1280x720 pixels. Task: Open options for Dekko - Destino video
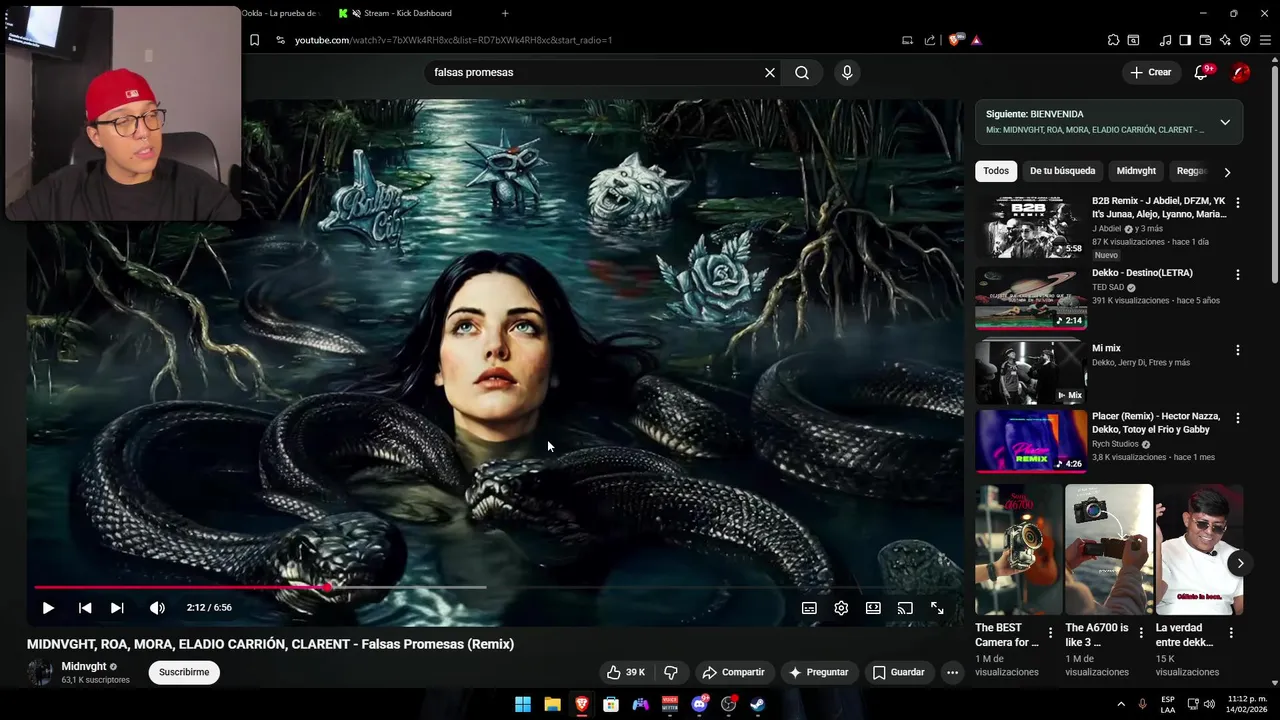(1238, 275)
